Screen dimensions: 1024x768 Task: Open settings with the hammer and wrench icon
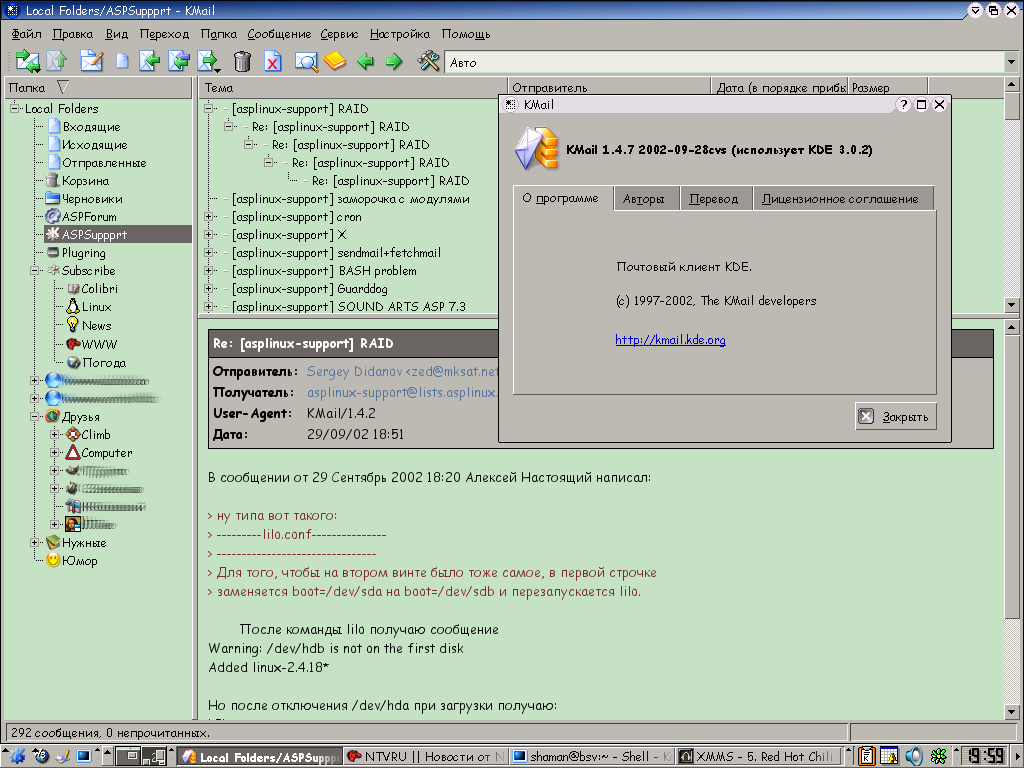(428, 61)
